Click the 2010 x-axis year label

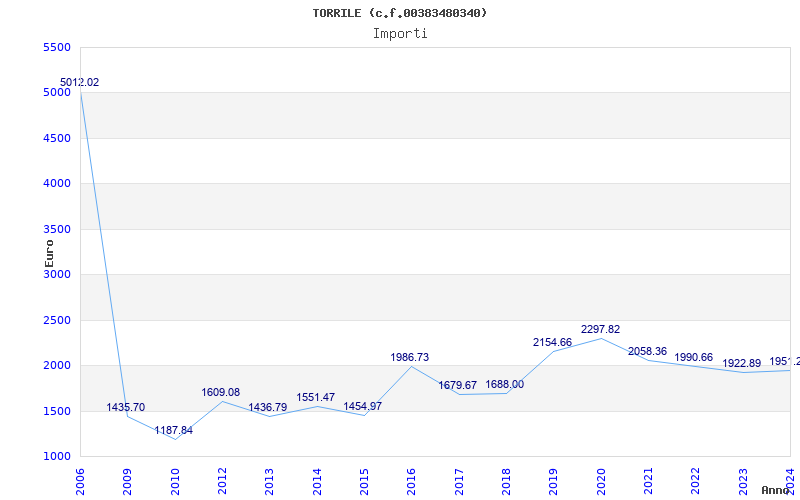point(175,482)
